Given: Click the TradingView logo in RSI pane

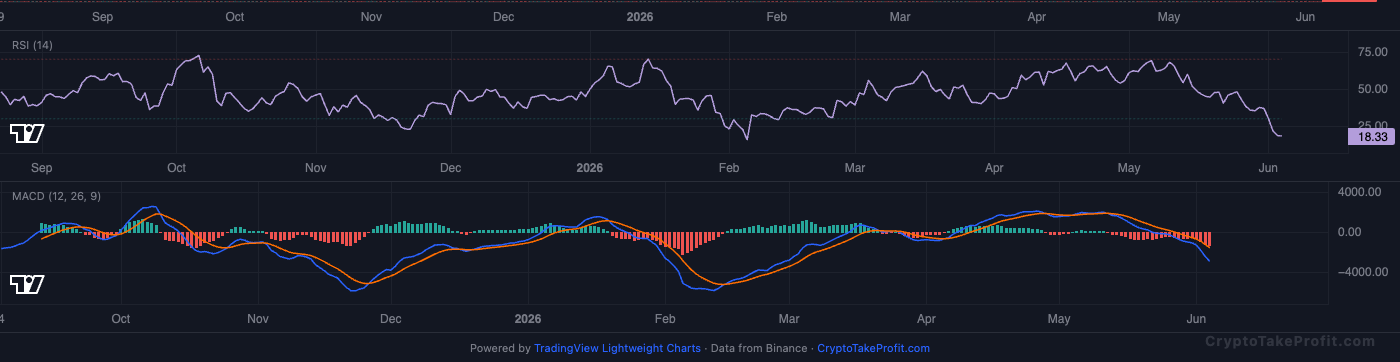Looking at the screenshot, I should tap(27, 133).
